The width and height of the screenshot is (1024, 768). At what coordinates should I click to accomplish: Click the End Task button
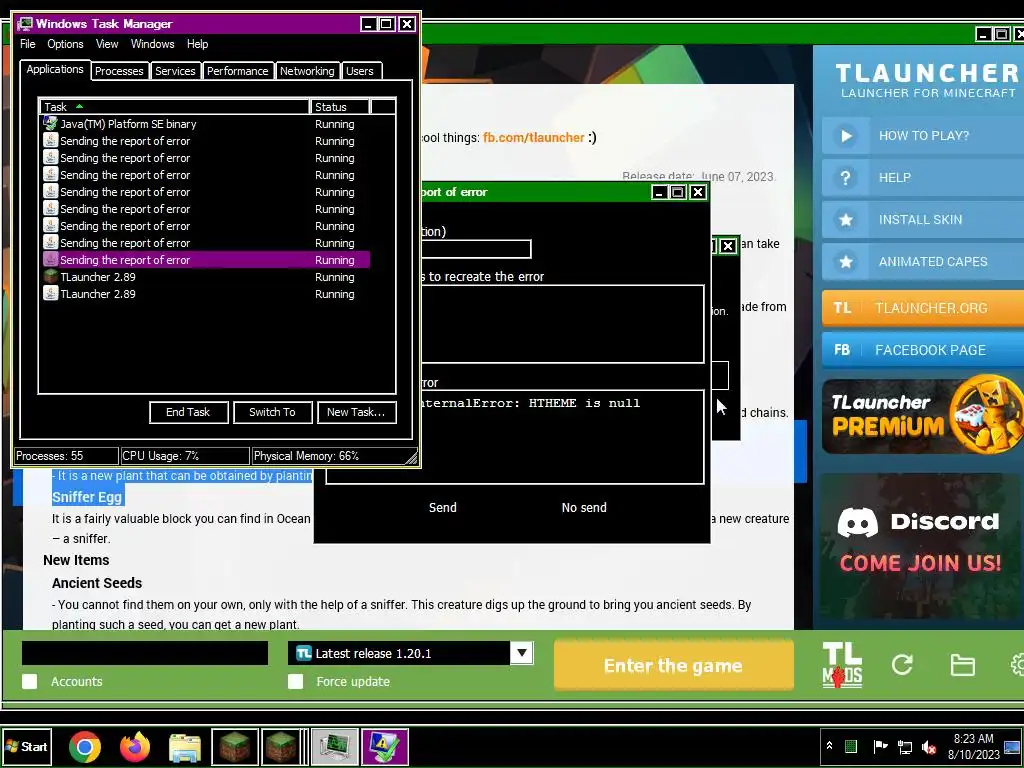pyautogui.click(x=188, y=412)
